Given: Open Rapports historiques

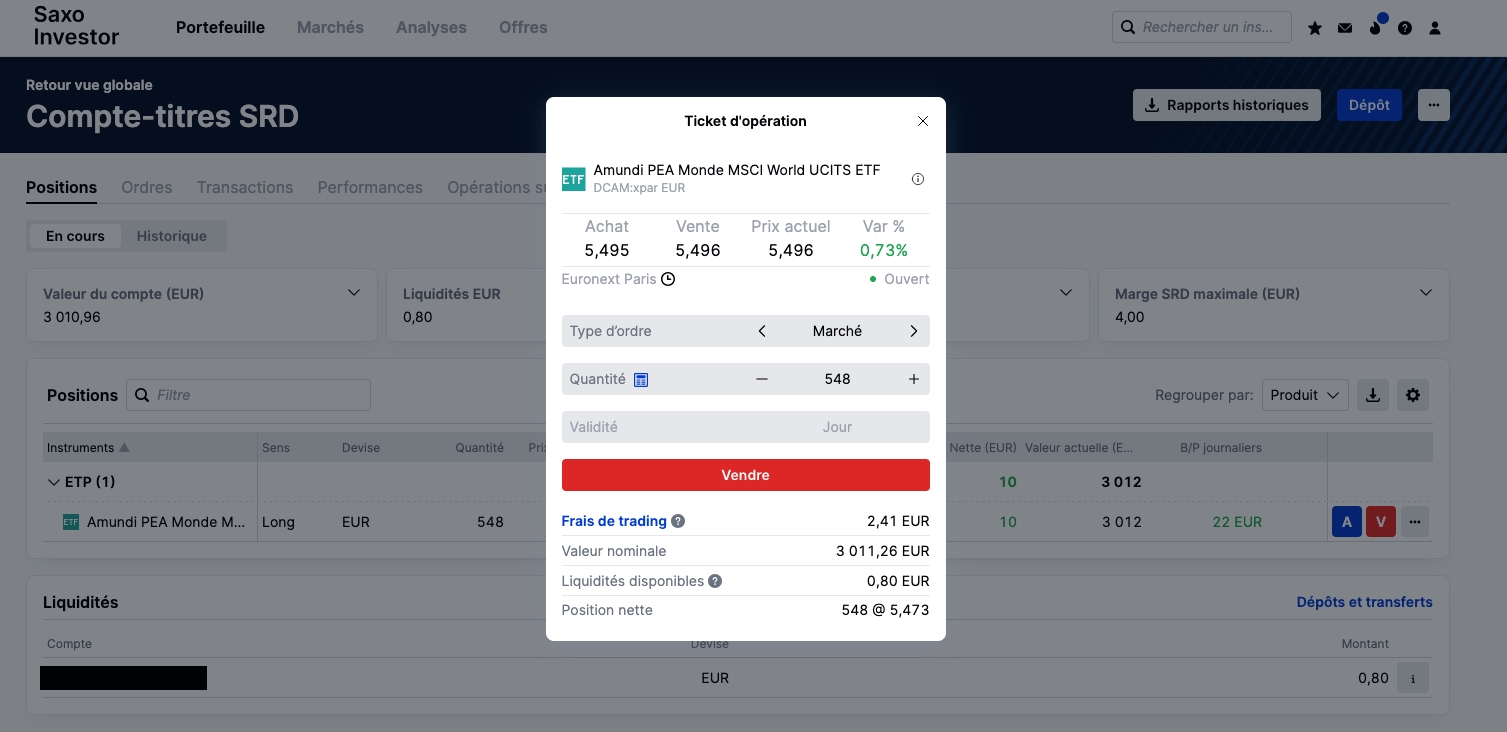Looking at the screenshot, I should 1227,105.
